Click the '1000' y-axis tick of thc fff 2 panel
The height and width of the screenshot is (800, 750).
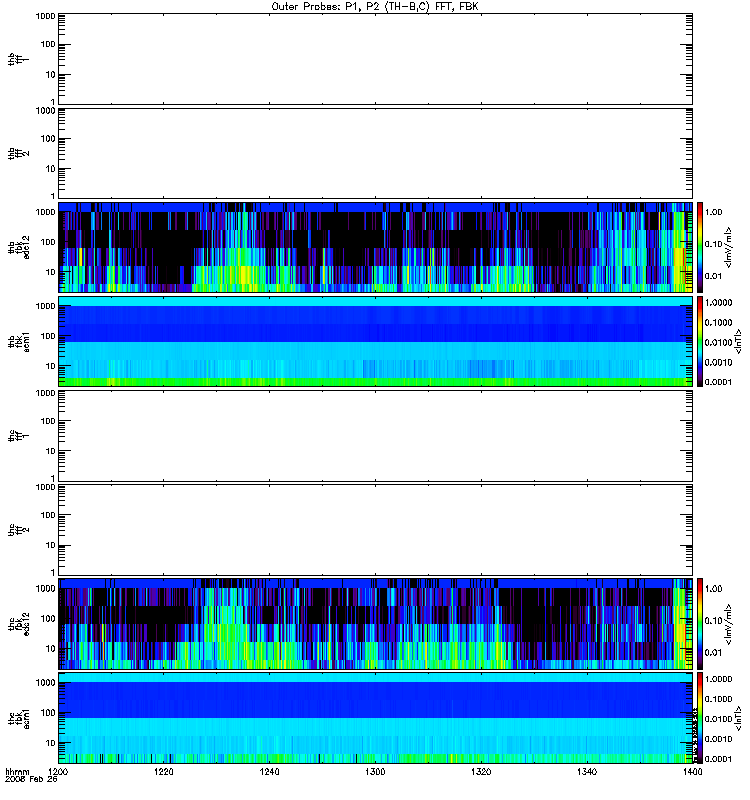coord(45,487)
